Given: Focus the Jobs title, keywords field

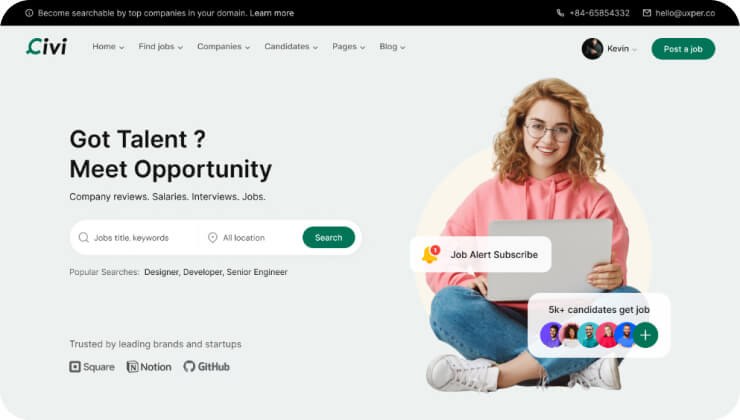Looking at the screenshot, I should pyautogui.click(x=140, y=238).
